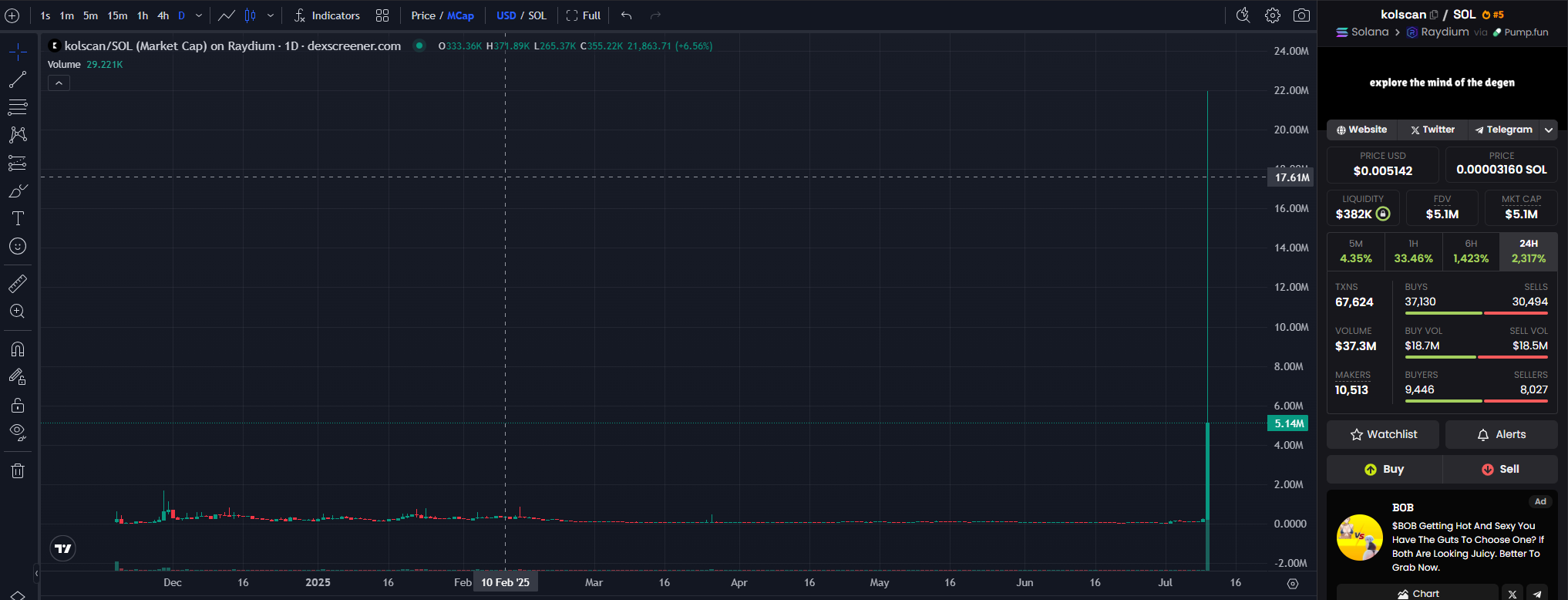This screenshot has width=1568, height=600.
Task: Set the timeframe to 15m
Action: pyautogui.click(x=117, y=15)
